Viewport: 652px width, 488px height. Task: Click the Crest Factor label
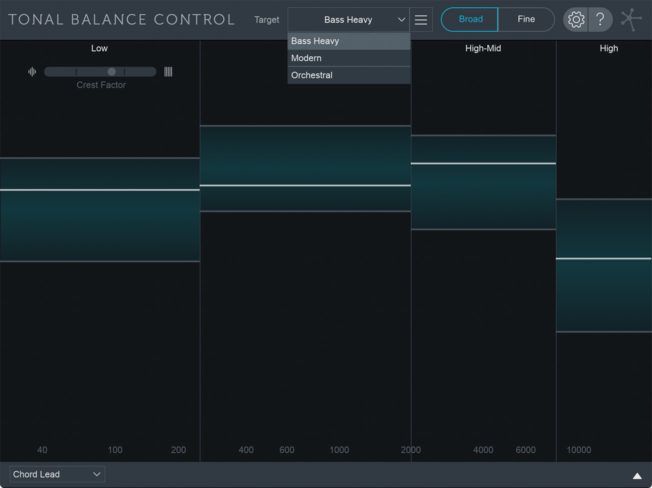[x=101, y=85]
